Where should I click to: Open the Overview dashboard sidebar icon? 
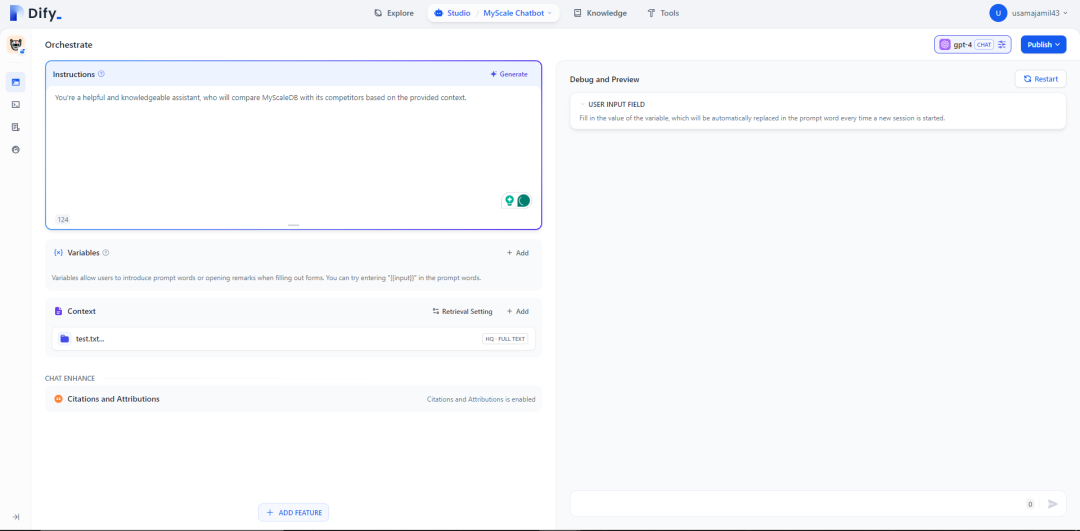click(x=16, y=149)
